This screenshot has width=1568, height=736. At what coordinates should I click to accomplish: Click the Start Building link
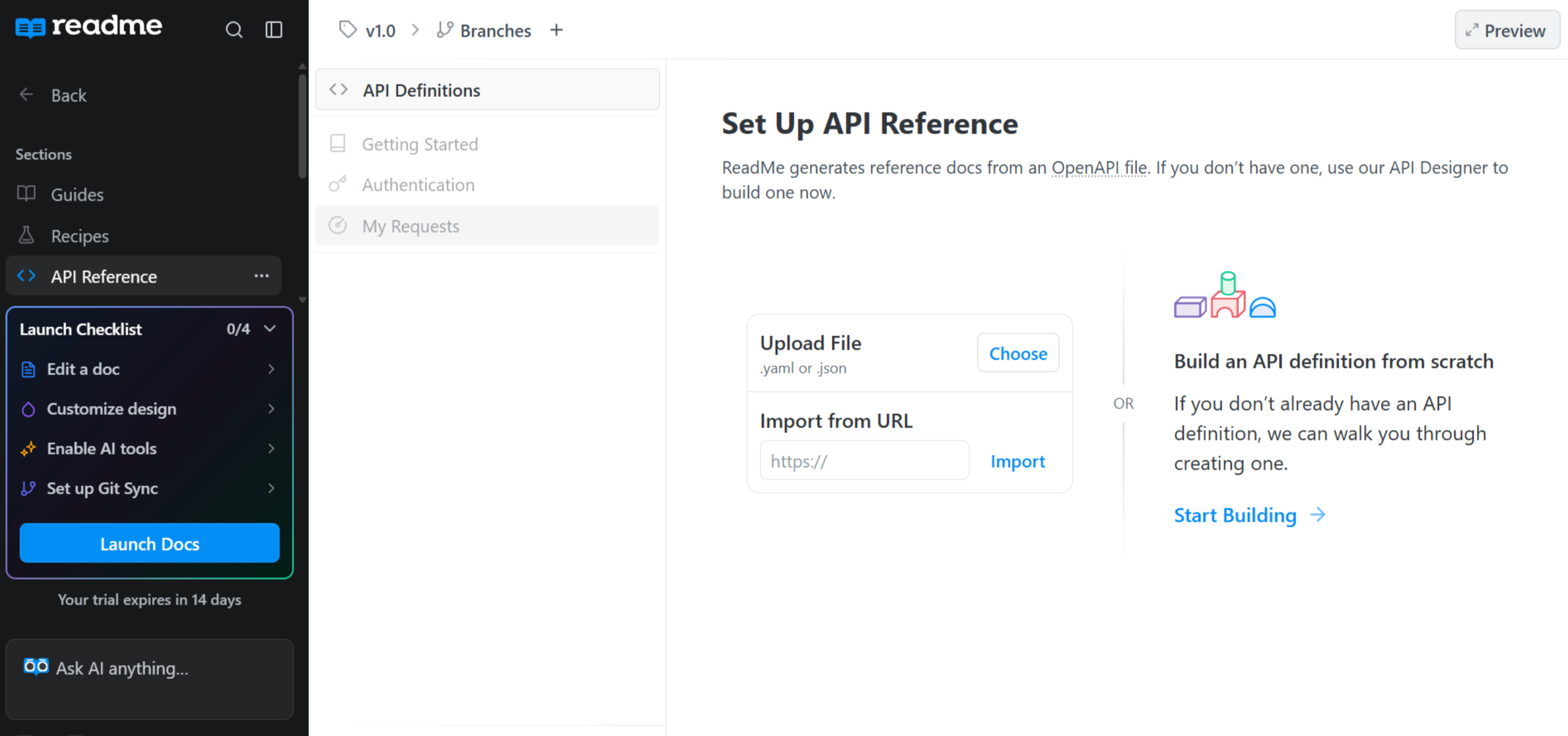tap(1250, 515)
